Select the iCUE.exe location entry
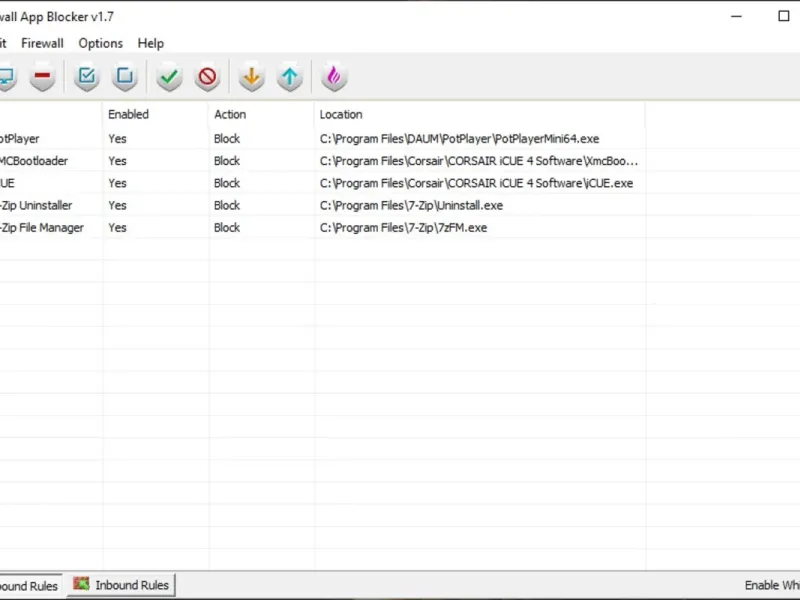The height and width of the screenshot is (600, 800). click(x=476, y=183)
